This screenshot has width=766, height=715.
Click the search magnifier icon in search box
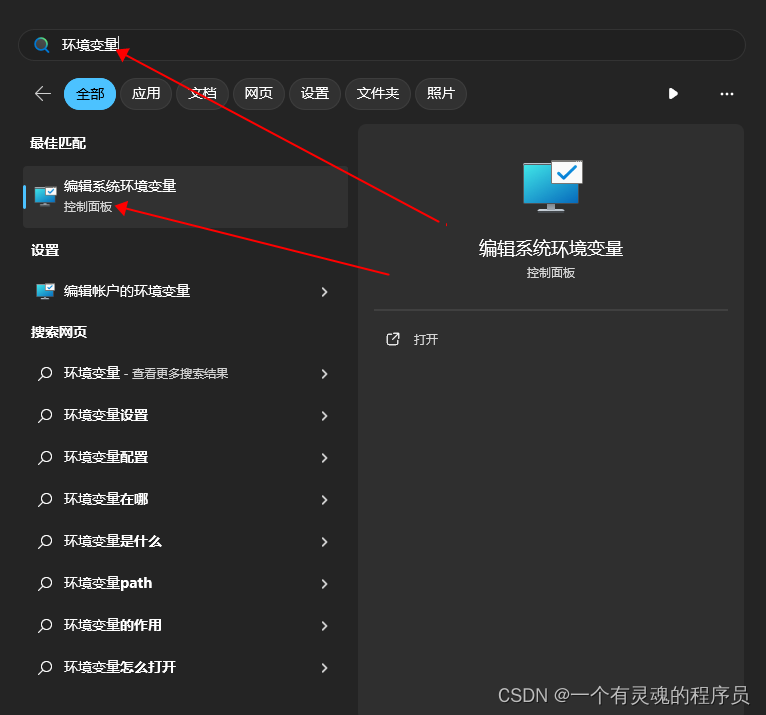point(42,45)
